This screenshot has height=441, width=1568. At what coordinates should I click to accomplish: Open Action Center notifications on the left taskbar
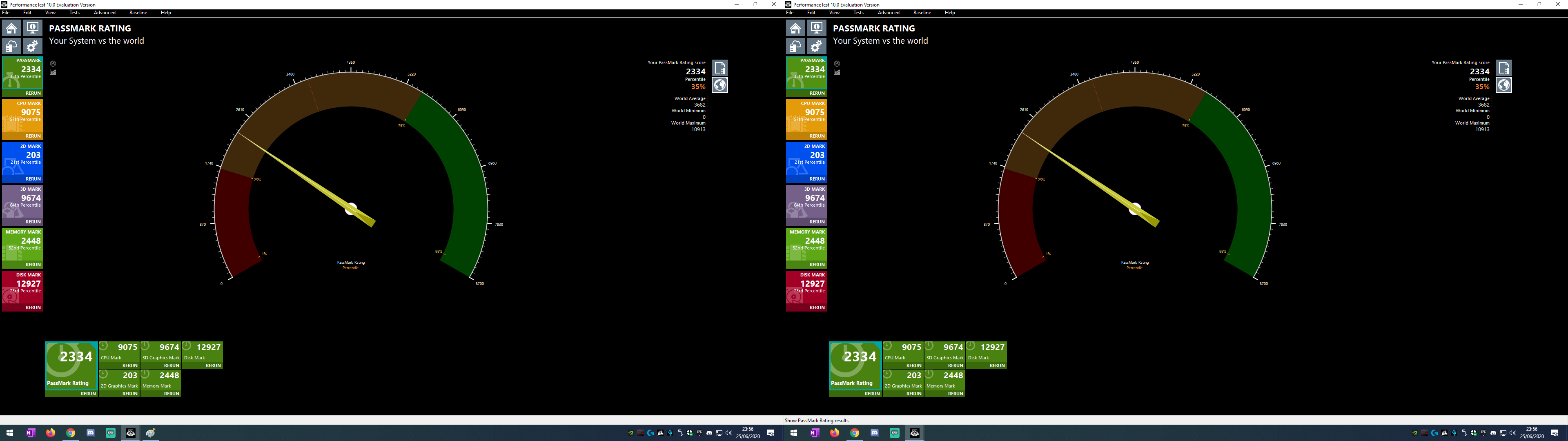click(x=771, y=433)
